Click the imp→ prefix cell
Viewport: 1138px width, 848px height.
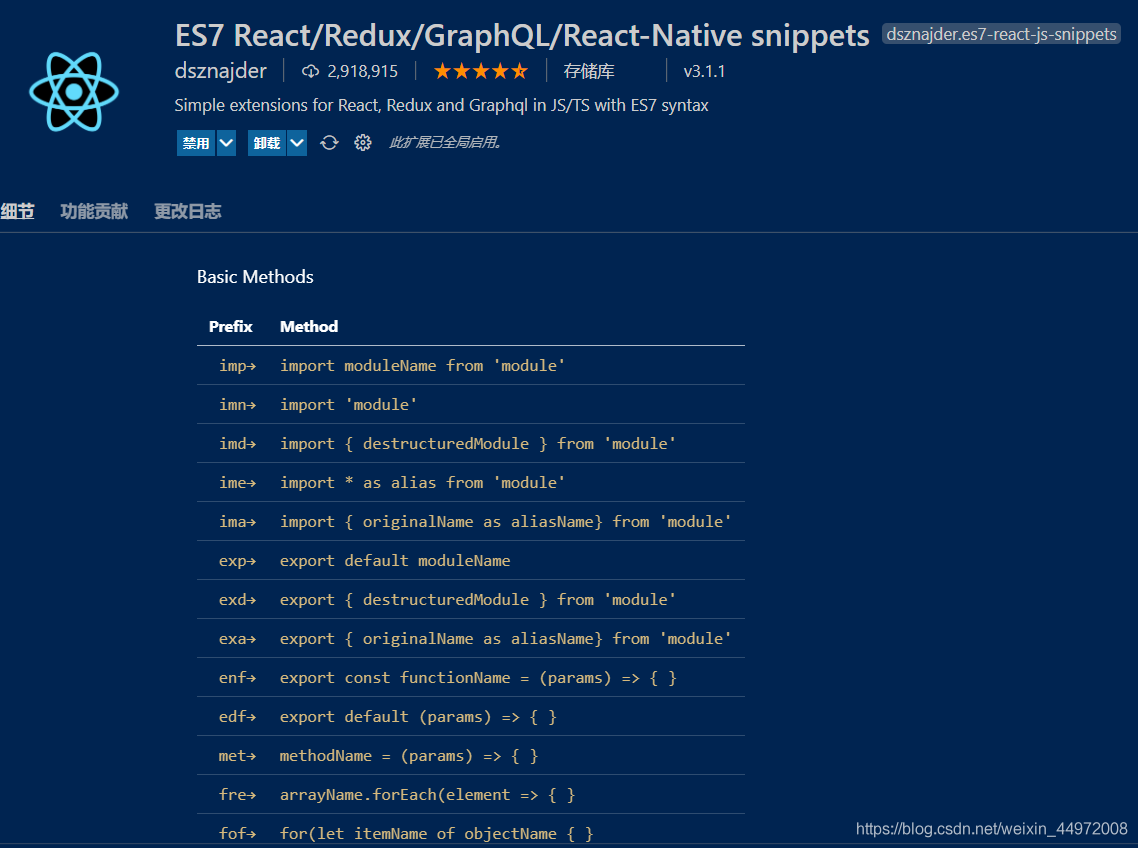coord(238,365)
